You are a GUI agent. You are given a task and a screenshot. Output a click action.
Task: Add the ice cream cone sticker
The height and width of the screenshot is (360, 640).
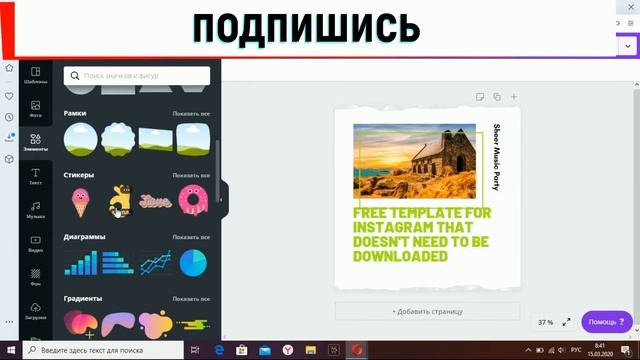point(80,202)
